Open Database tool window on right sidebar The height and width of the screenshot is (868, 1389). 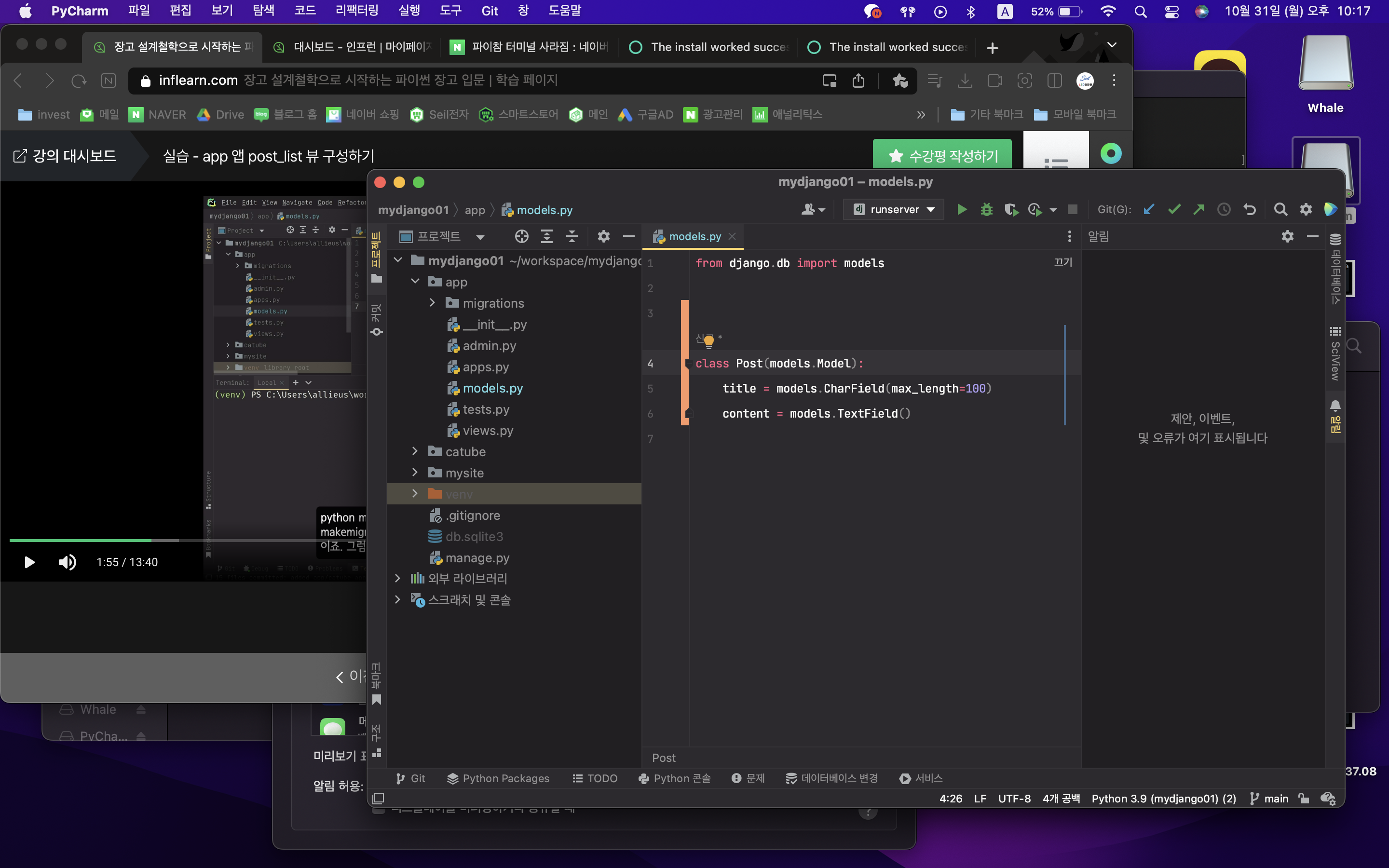(1335, 269)
